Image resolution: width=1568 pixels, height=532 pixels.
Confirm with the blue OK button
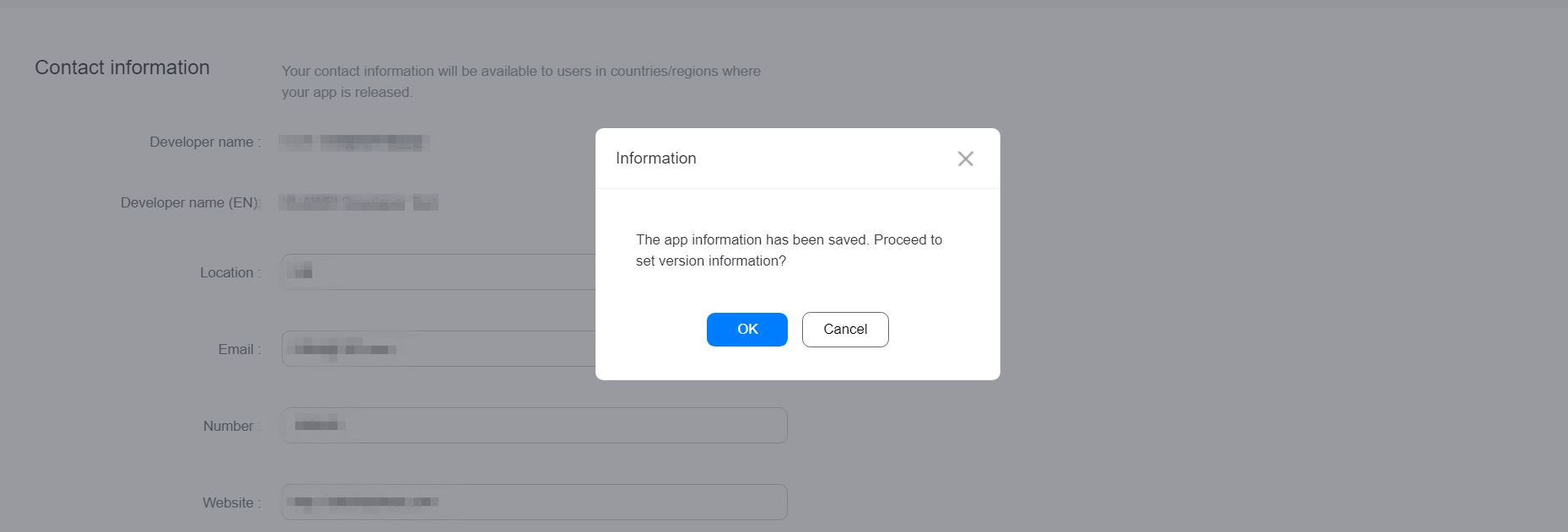pyautogui.click(x=747, y=330)
